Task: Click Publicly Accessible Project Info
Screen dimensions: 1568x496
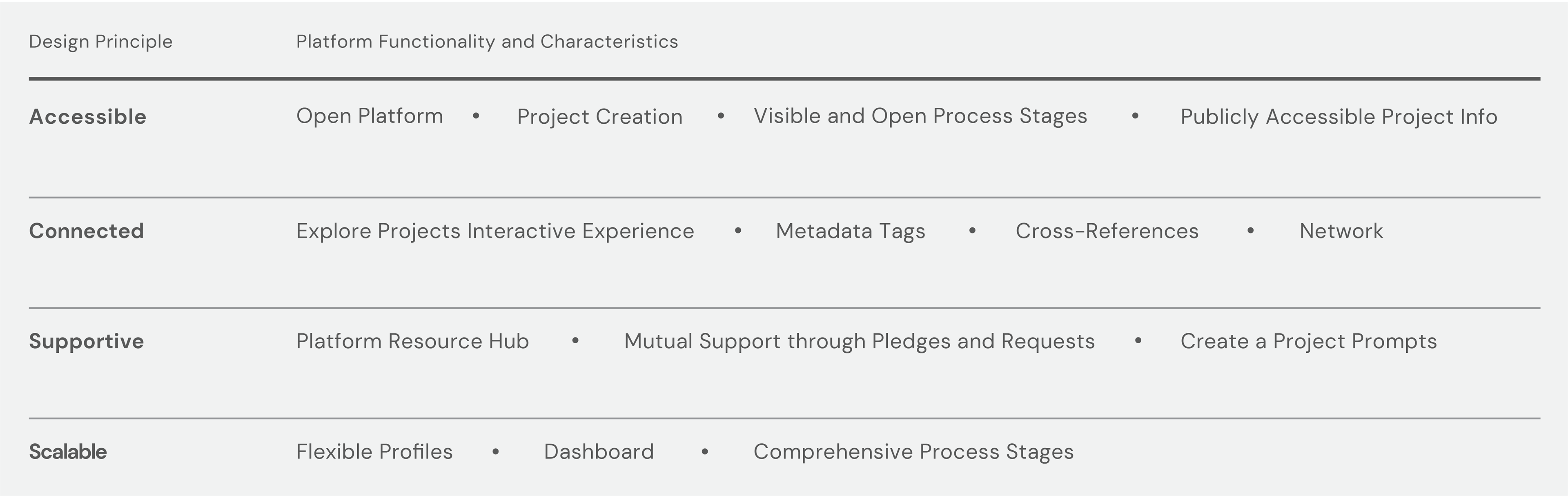Action: (x=1339, y=117)
